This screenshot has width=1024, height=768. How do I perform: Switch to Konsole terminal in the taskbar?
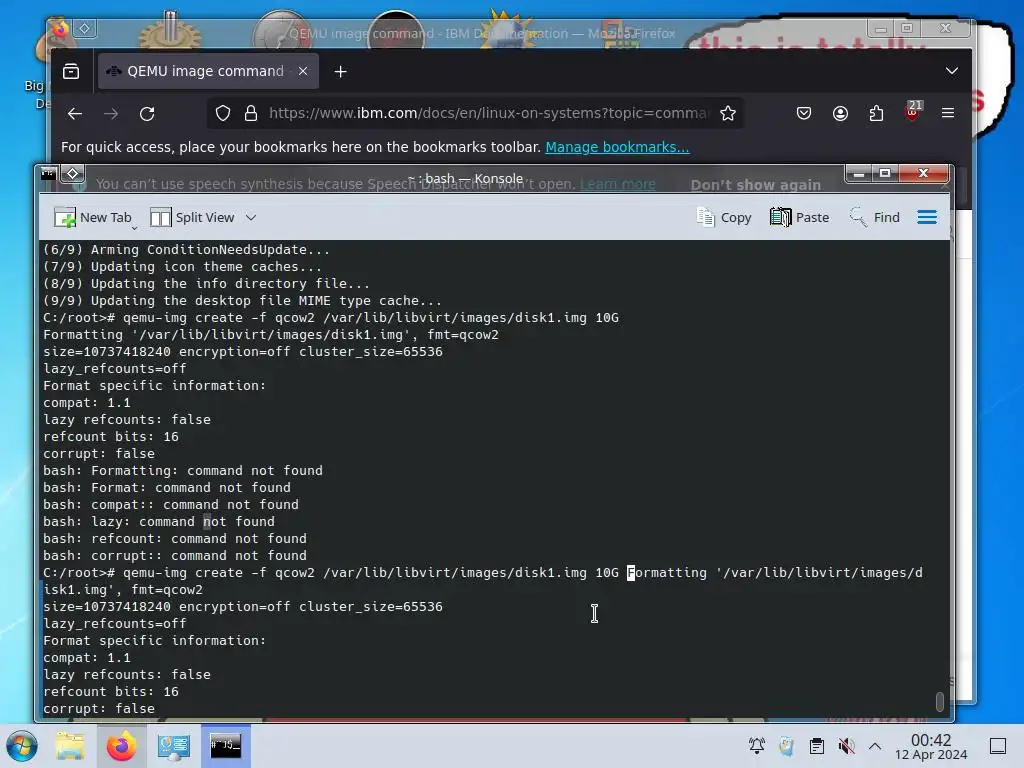click(225, 746)
